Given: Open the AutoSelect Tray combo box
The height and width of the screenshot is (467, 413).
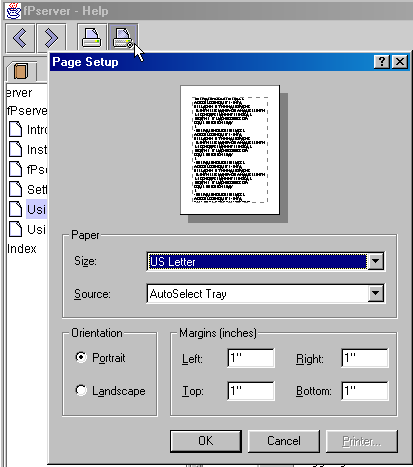Looking at the screenshot, I should coord(266,294).
